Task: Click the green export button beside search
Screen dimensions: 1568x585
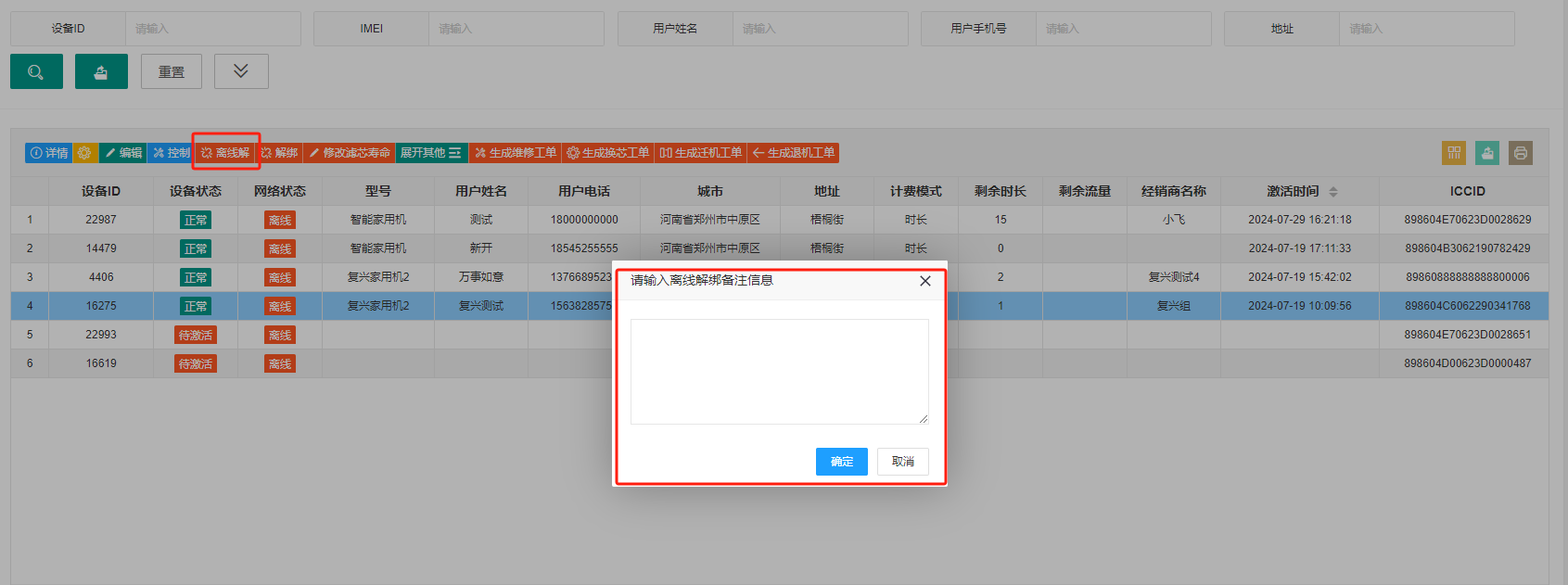Action: [101, 71]
